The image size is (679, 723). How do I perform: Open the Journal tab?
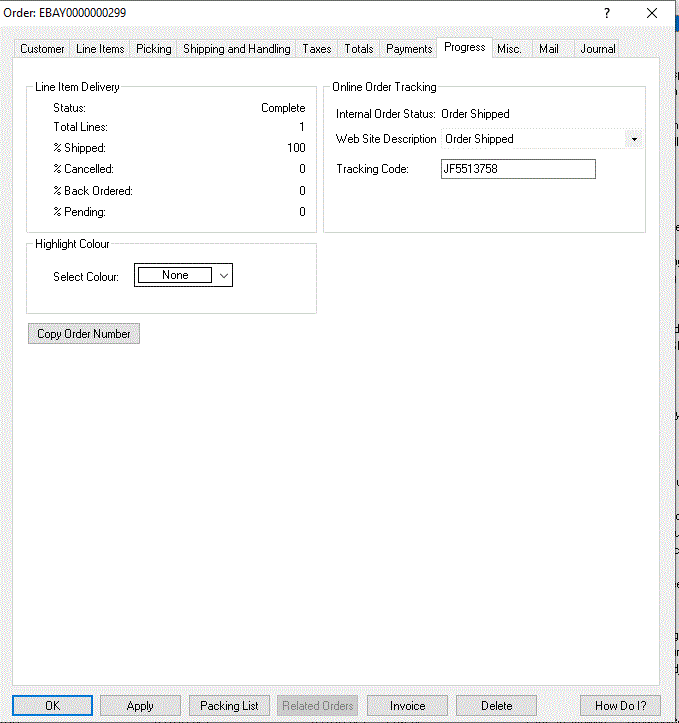point(597,49)
